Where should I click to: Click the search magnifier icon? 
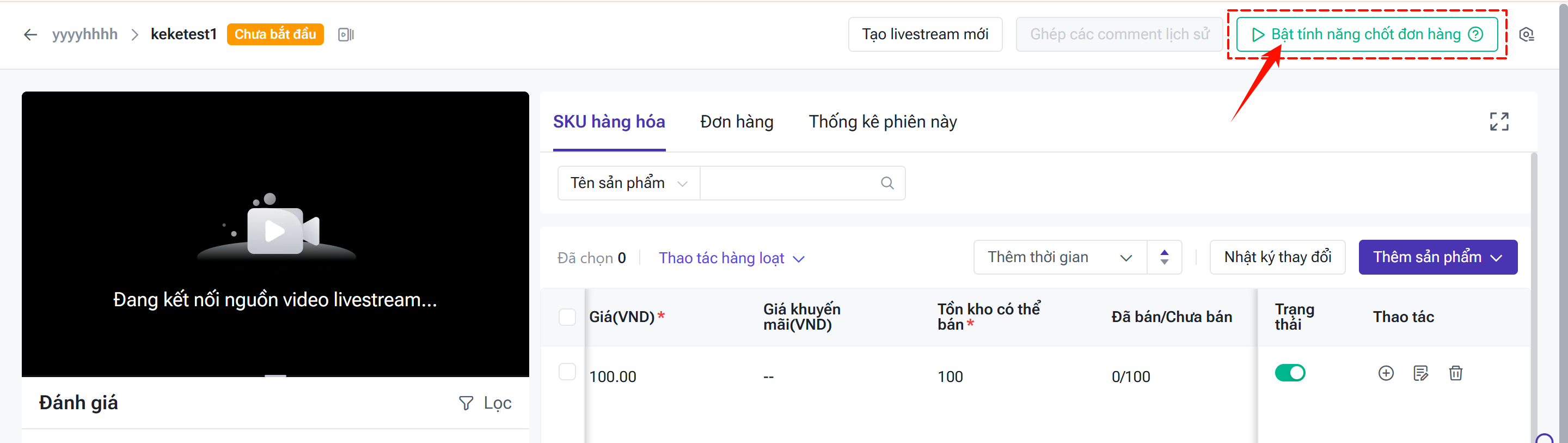coord(887,183)
